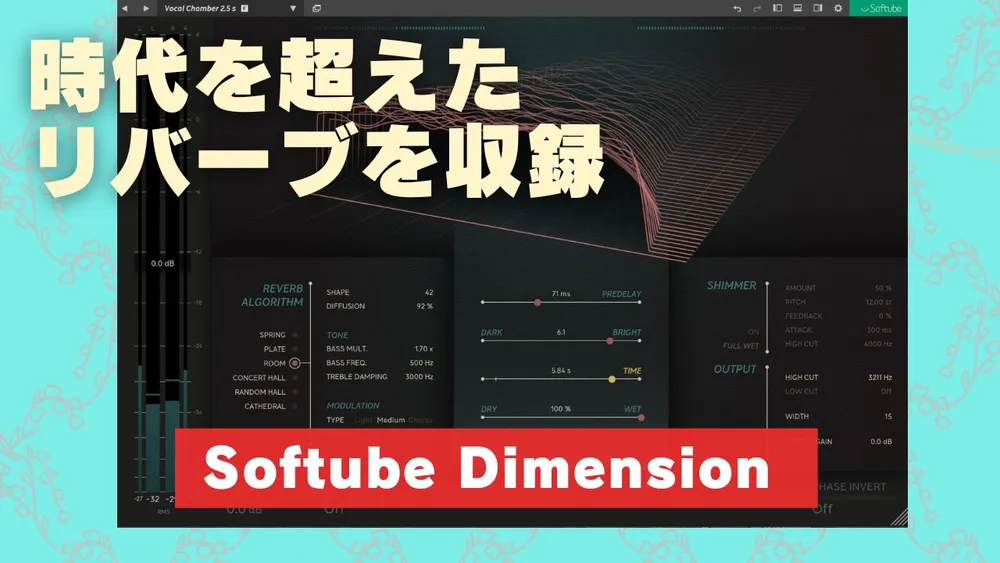Choose the Concert Hall algorithm
1000x563 pixels.
pyautogui.click(x=294, y=378)
